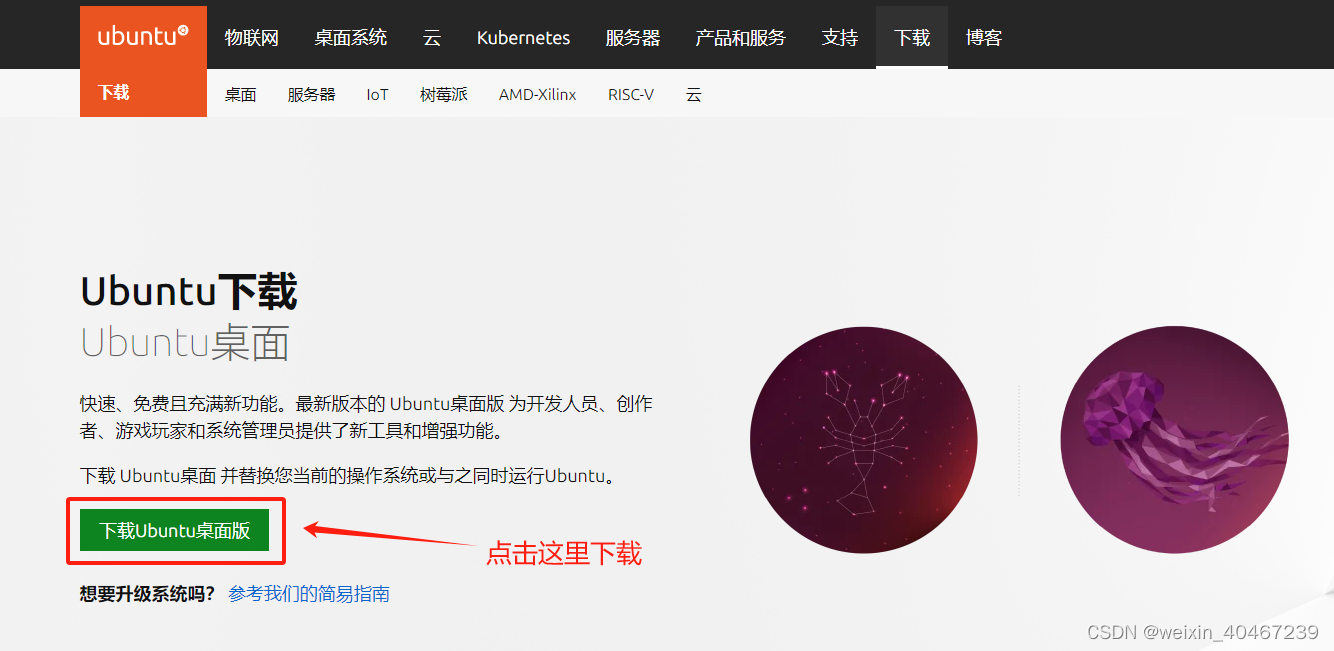This screenshot has height=651, width=1334.
Task: Click the lobster constellation artwork
Action: pyautogui.click(x=864, y=440)
